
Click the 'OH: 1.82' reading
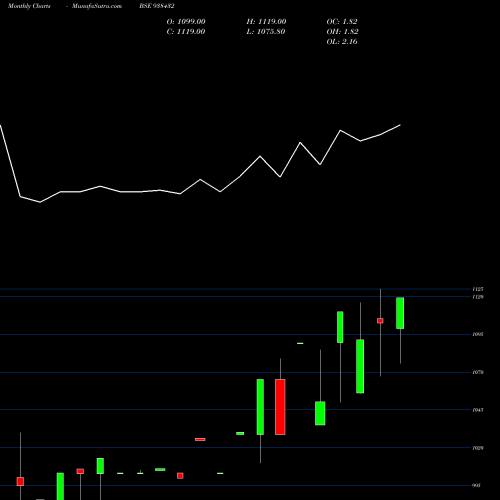(342, 32)
